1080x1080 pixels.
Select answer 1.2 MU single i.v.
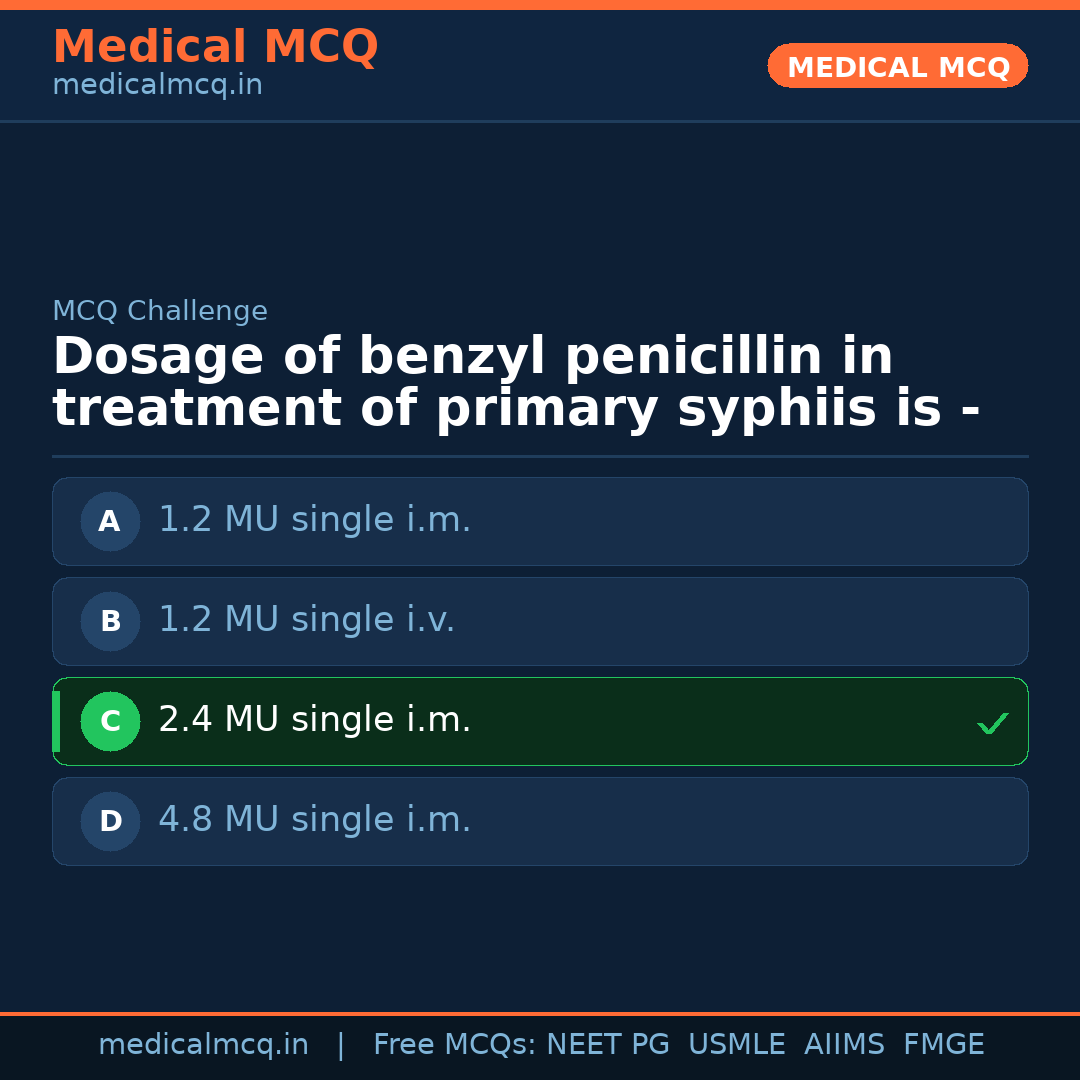306,620
